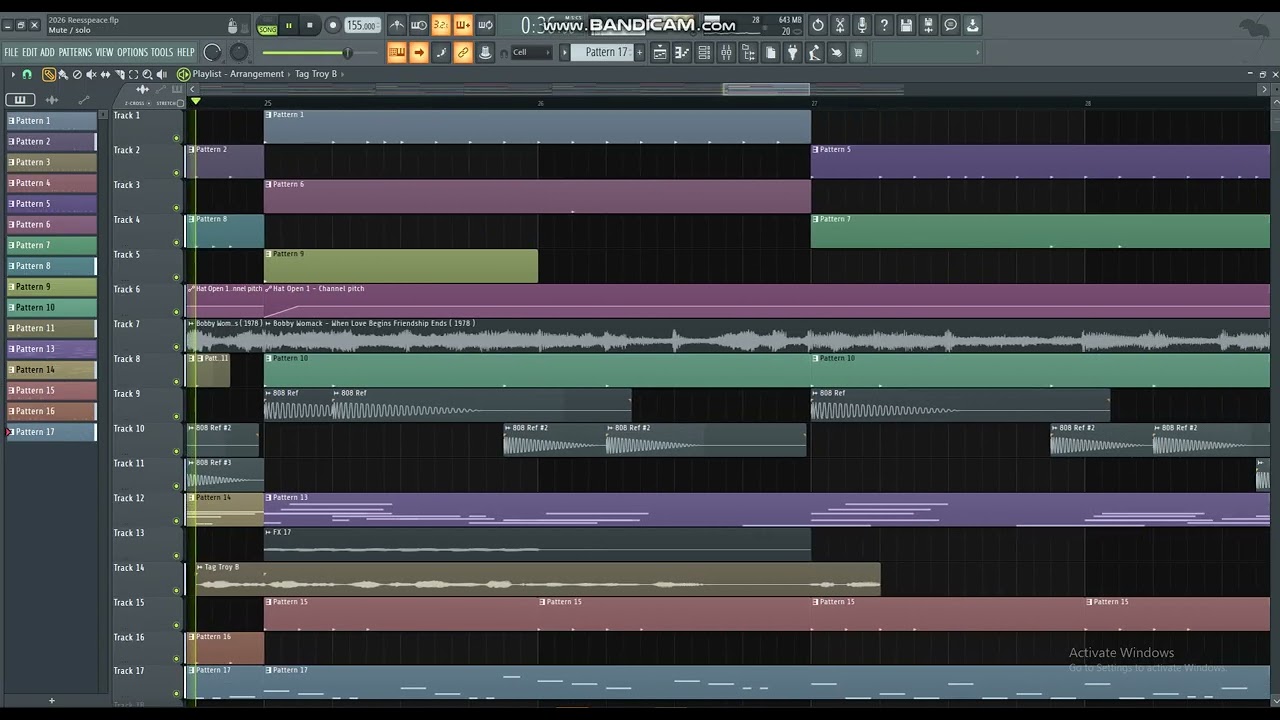Open the Cell snap dropdown
The height and width of the screenshot is (720, 1280).
click(x=530, y=52)
